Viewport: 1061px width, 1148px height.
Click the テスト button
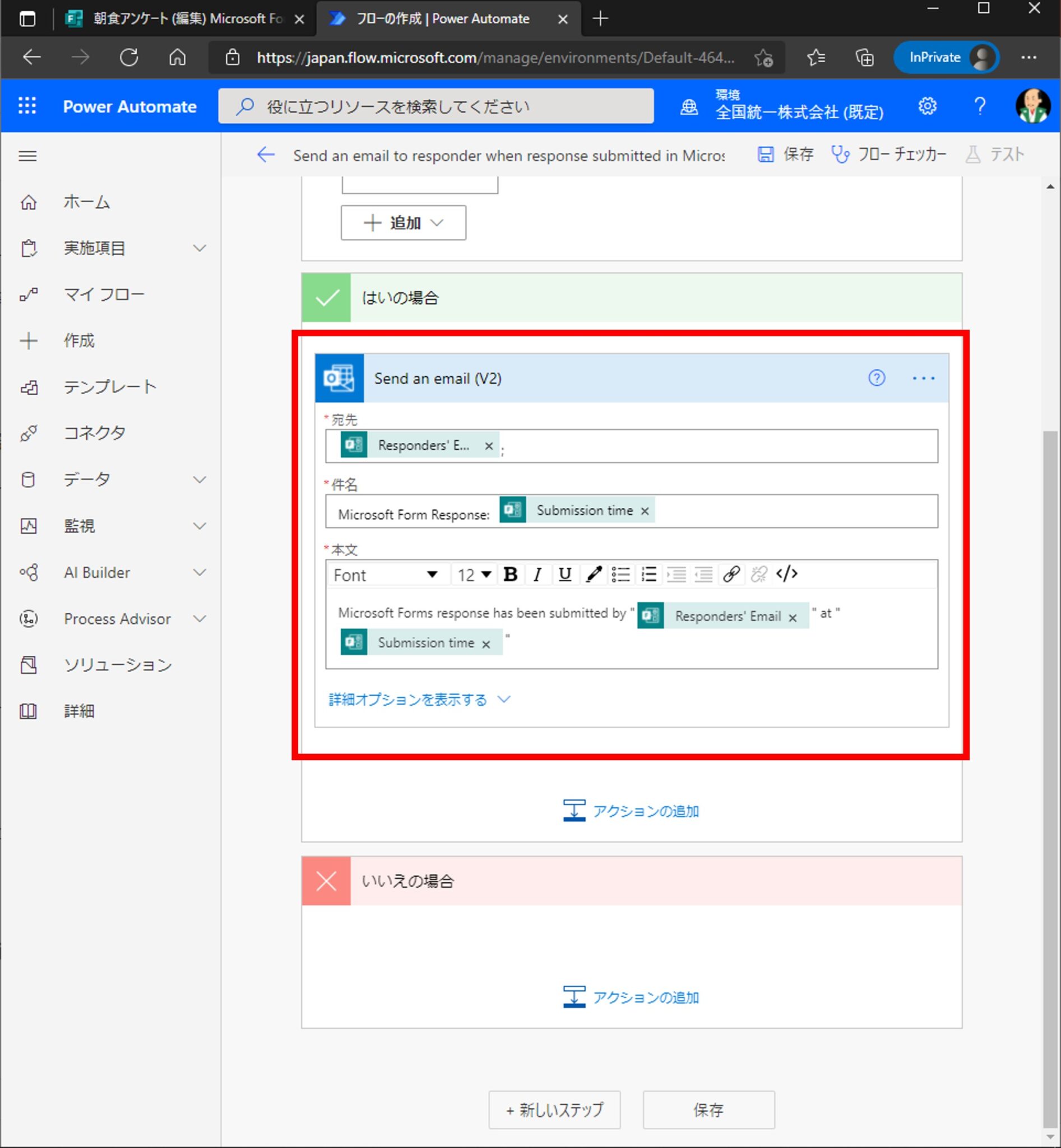tap(995, 155)
